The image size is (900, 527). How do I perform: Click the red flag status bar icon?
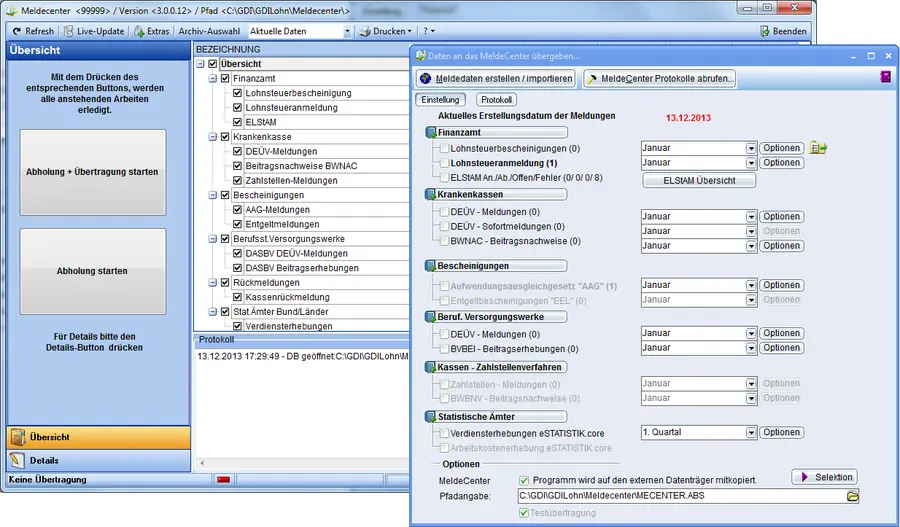pos(224,480)
